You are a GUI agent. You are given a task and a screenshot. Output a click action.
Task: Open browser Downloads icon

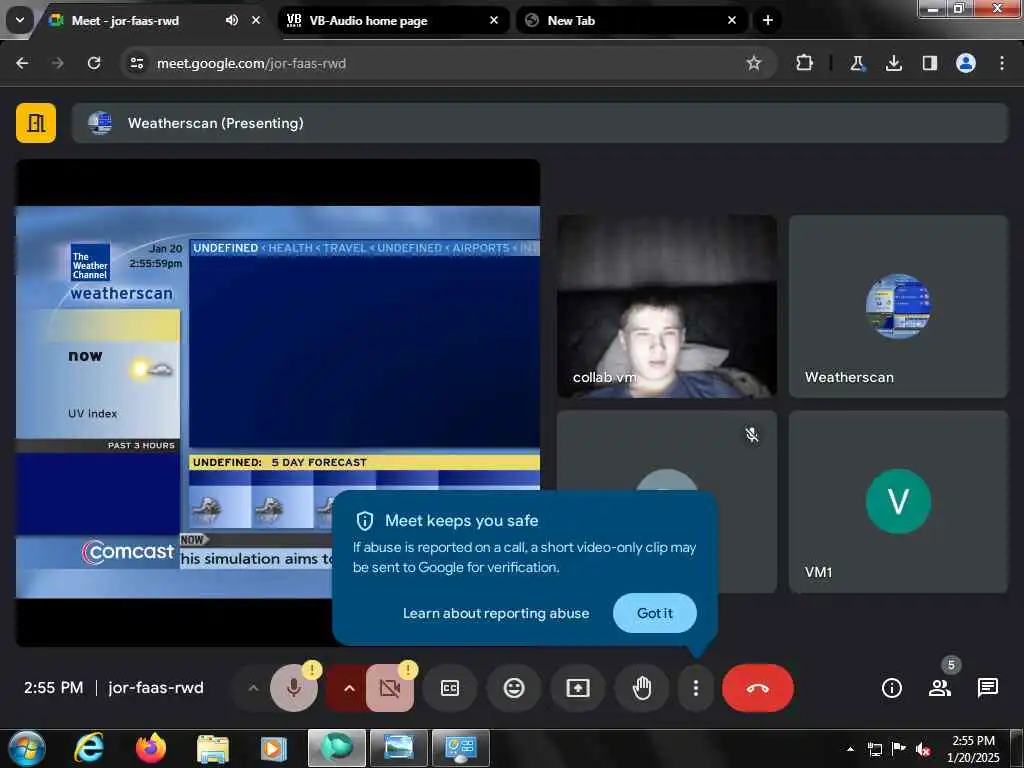893,63
